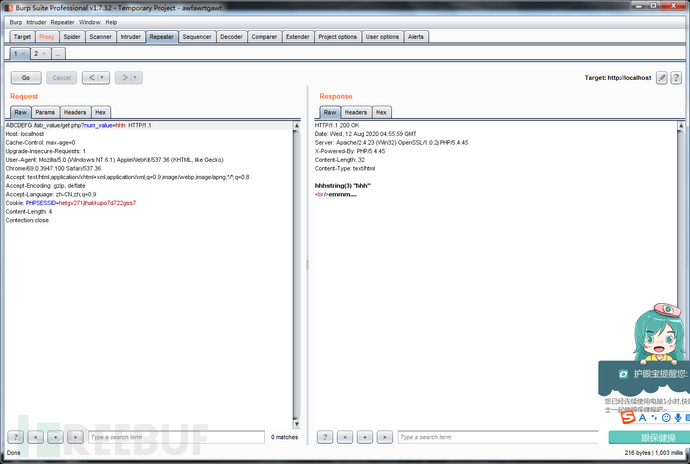Screen dimensions: 690x464
Task: Go to previous match in request search
Action: [35, 437]
